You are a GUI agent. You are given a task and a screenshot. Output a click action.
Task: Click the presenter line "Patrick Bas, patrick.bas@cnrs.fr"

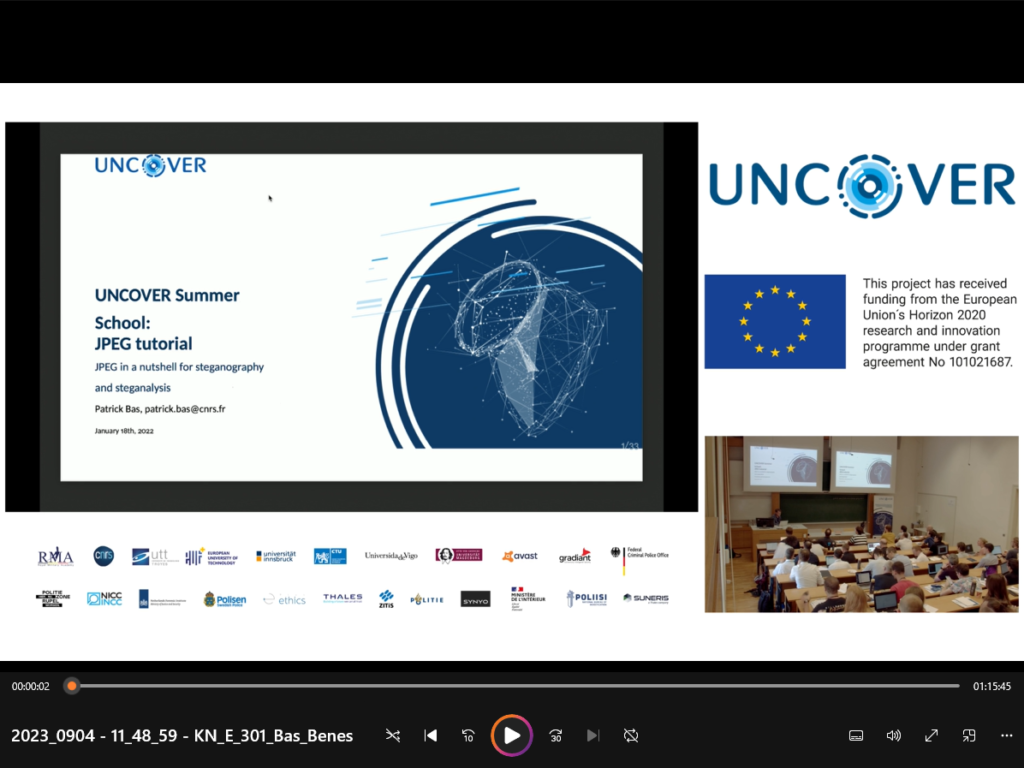coord(160,409)
